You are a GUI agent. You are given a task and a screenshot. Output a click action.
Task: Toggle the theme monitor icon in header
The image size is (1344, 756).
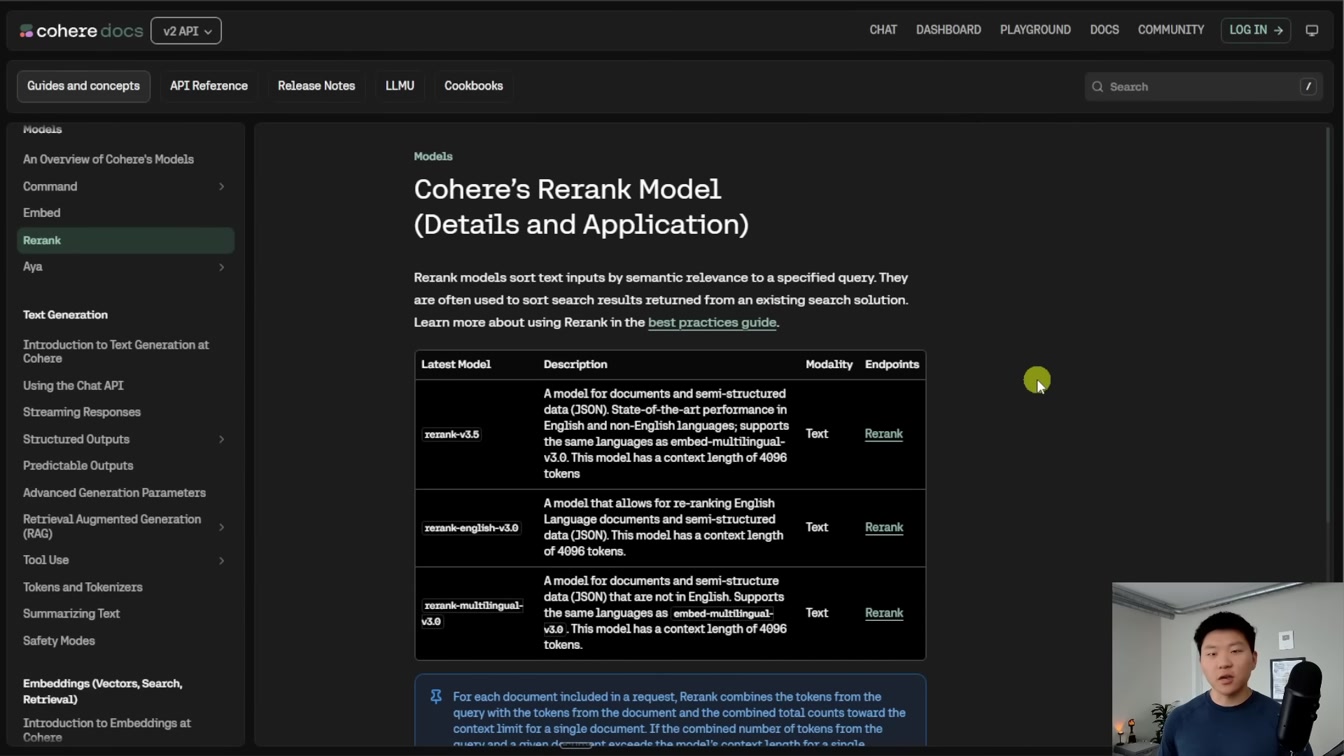point(1312,30)
